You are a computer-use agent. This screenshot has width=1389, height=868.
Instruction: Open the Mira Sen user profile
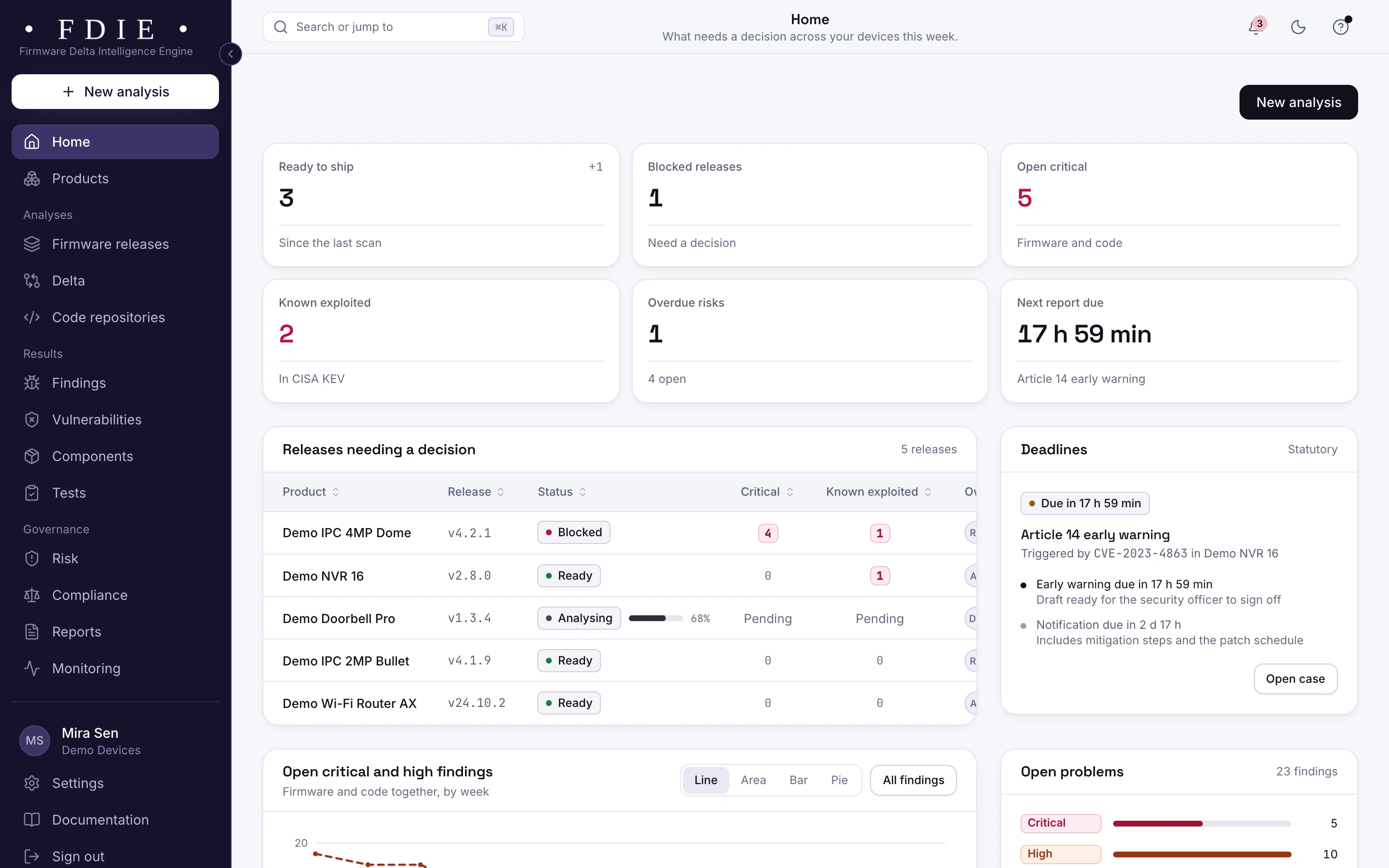tap(115, 741)
